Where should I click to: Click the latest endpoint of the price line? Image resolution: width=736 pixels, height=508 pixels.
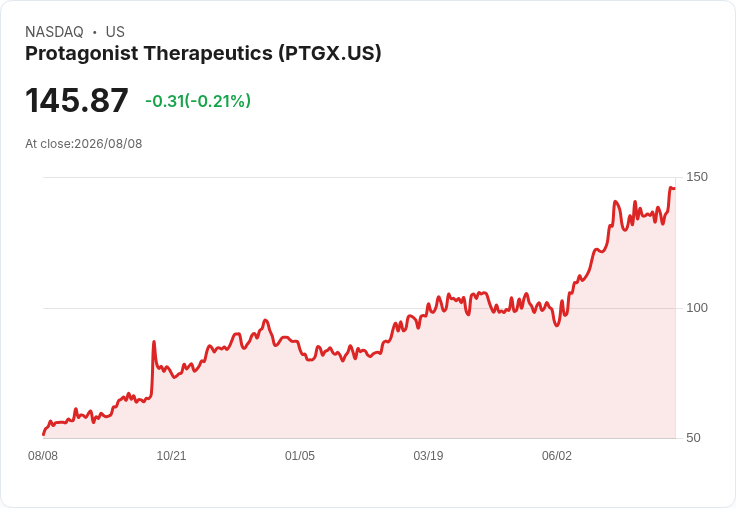coord(674,189)
